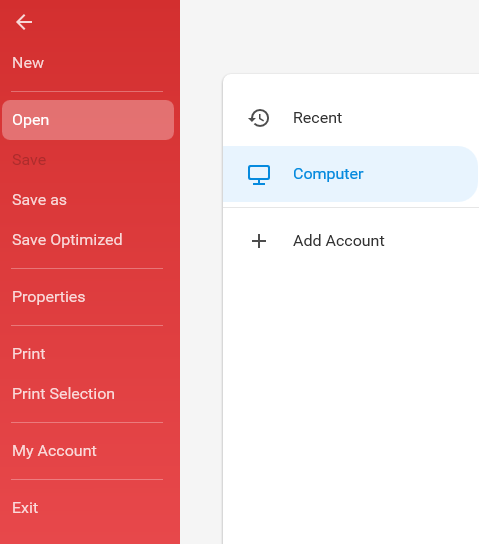Select the Open menu entry

click(88, 120)
